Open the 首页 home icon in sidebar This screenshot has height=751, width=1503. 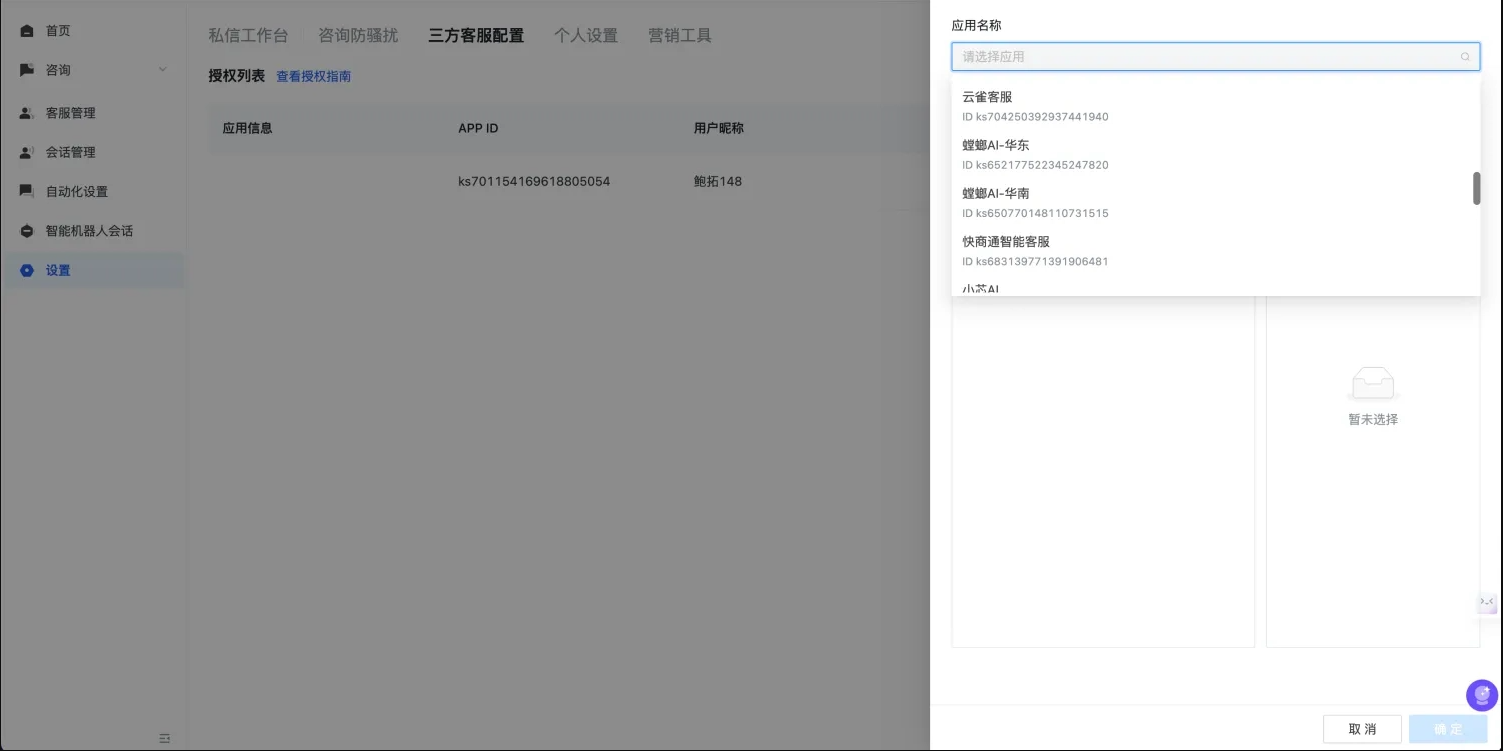[27, 30]
